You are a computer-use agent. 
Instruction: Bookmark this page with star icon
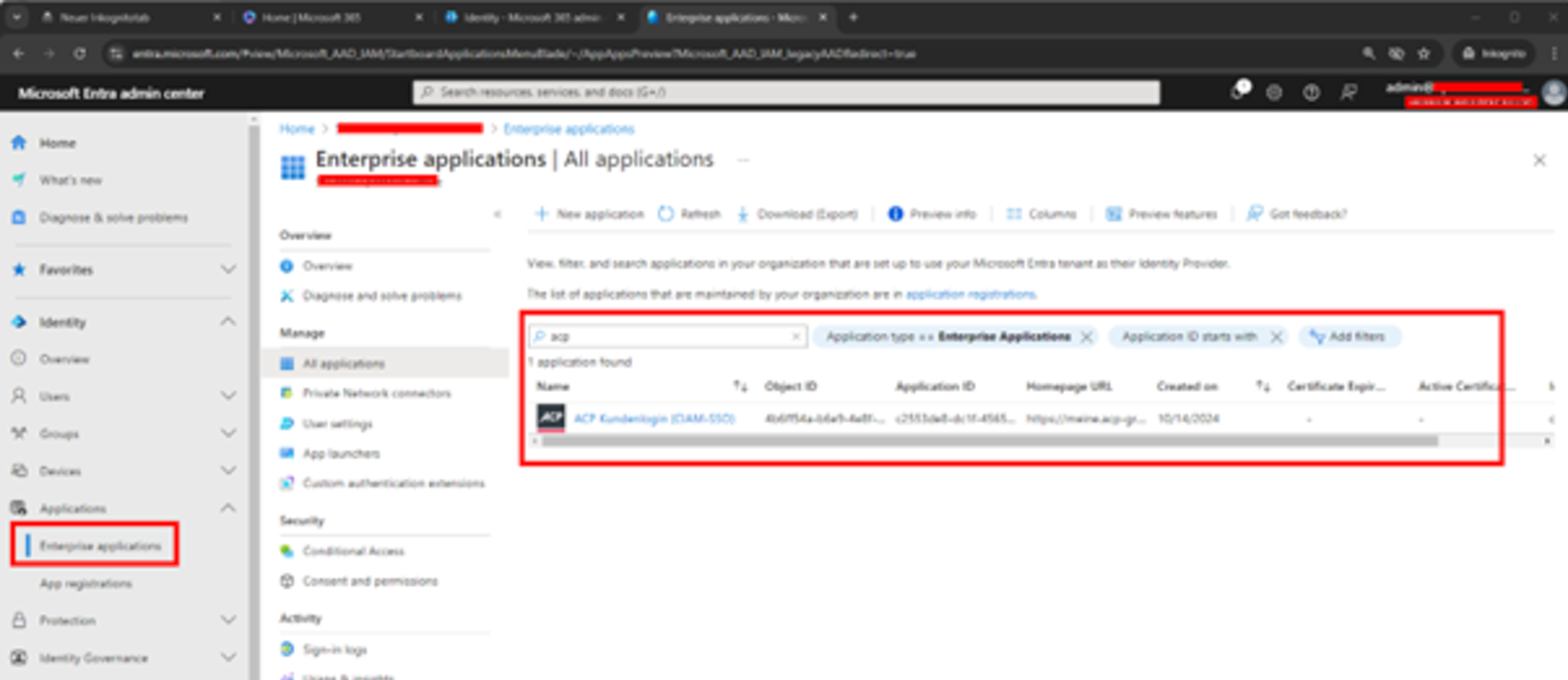(1424, 53)
